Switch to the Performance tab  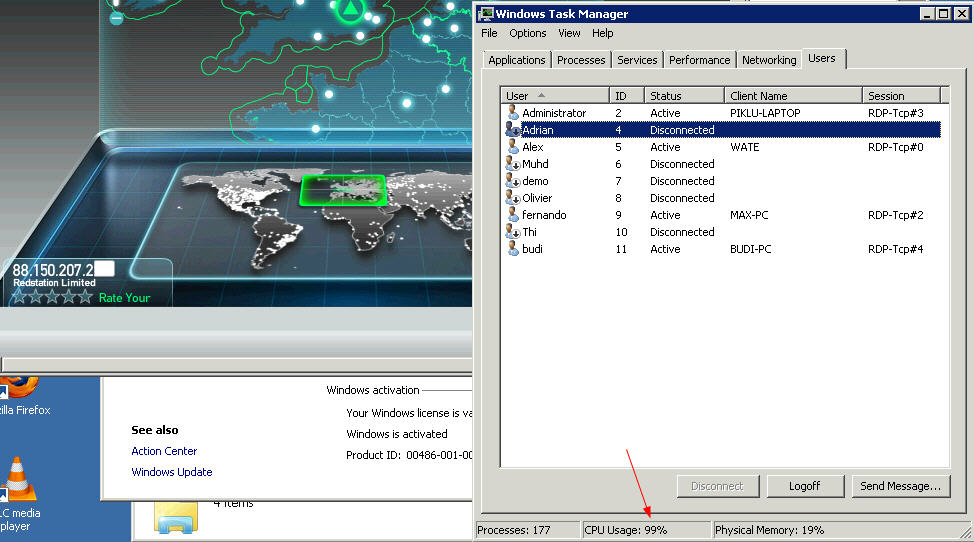[x=699, y=60]
